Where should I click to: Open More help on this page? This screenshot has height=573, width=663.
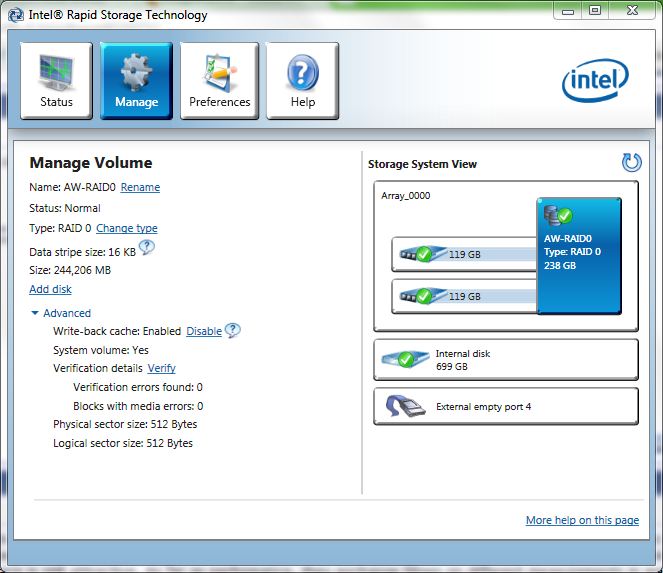(x=582, y=520)
